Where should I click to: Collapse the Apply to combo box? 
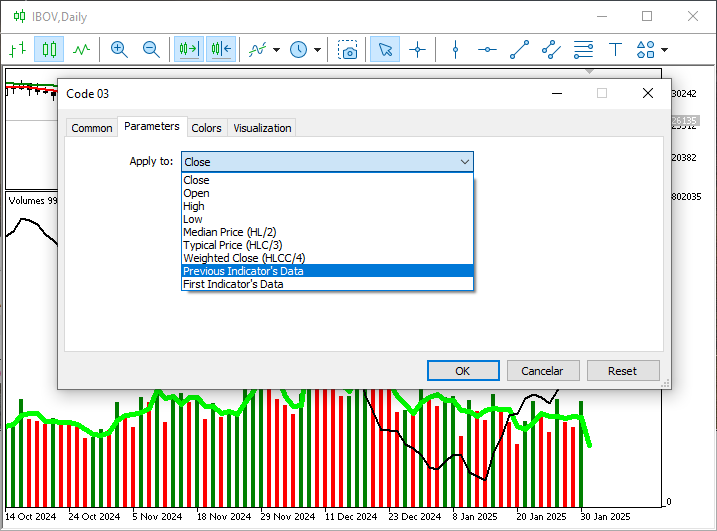click(x=464, y=162)
